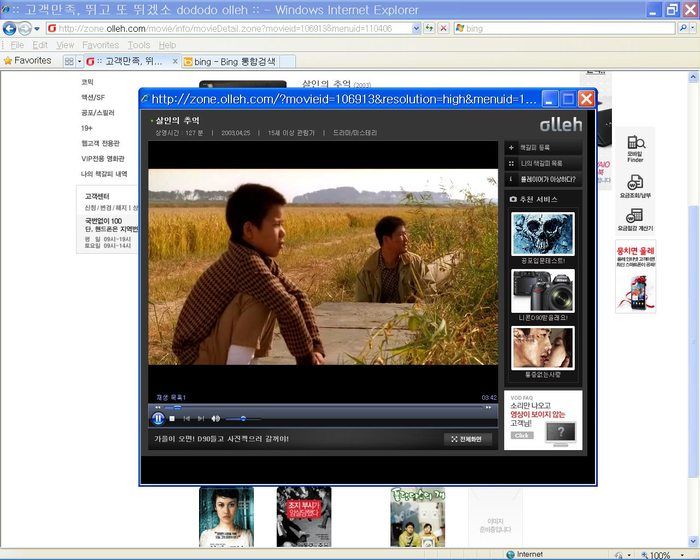Screen dimensions: 700x560
Task: Click the Internet zone status indicator
Action: [x=525, y=554]
